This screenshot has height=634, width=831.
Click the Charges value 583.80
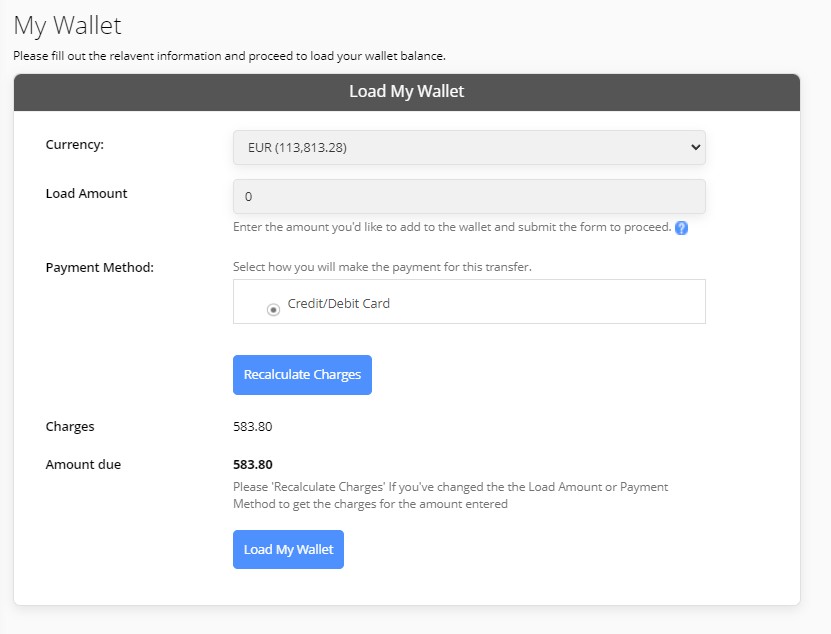tap(253, 427)
